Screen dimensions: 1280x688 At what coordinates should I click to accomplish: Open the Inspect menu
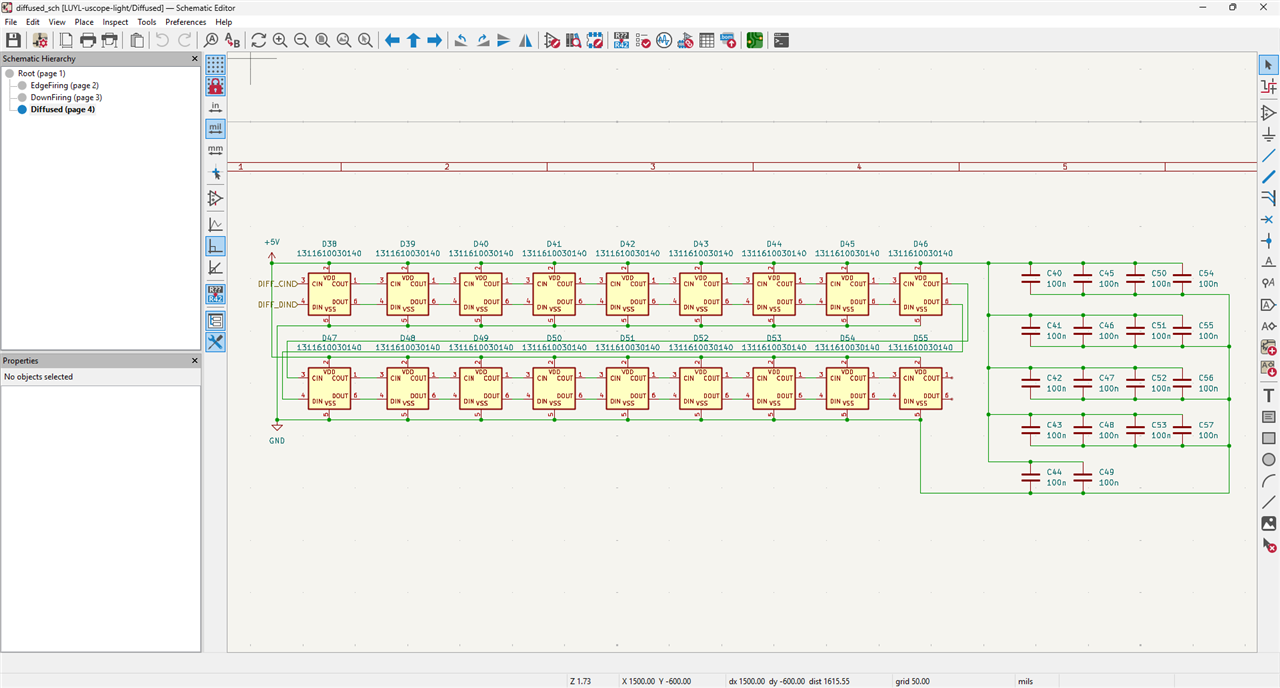coord(115,22)
